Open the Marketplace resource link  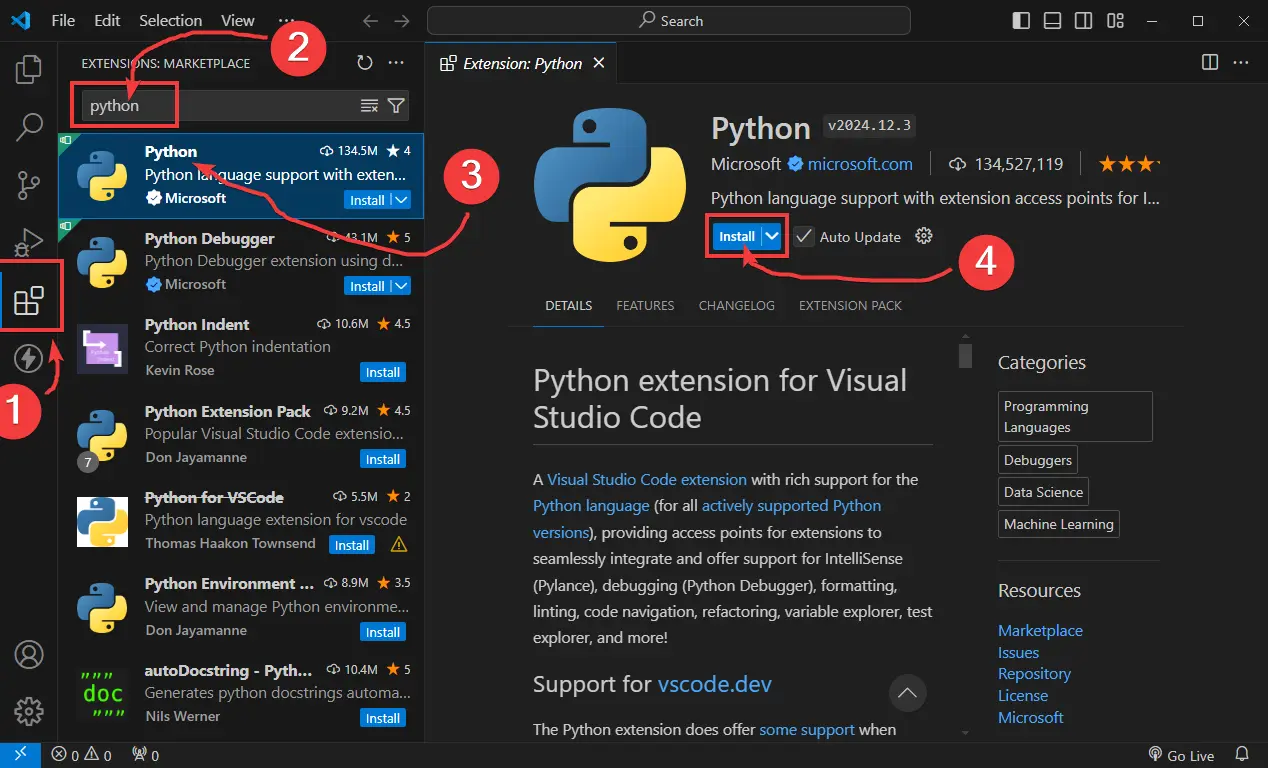1040,630
